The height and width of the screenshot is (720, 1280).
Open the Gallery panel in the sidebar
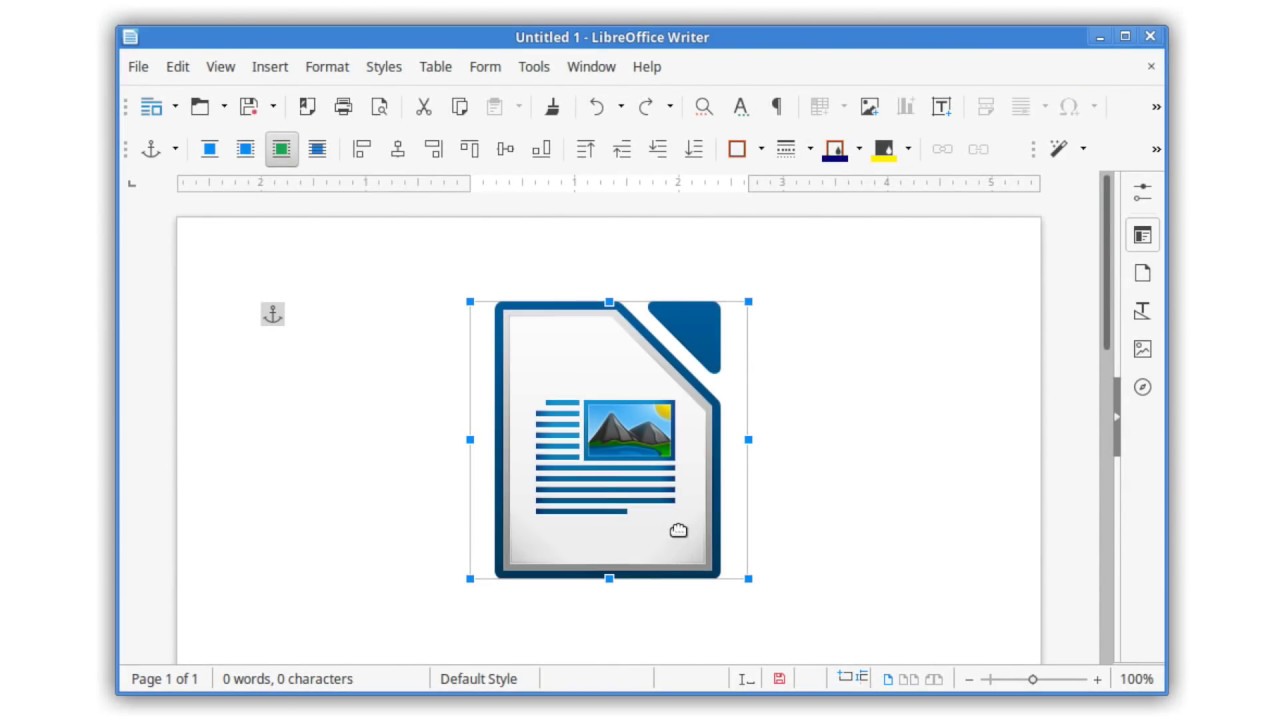point(1142,349)
